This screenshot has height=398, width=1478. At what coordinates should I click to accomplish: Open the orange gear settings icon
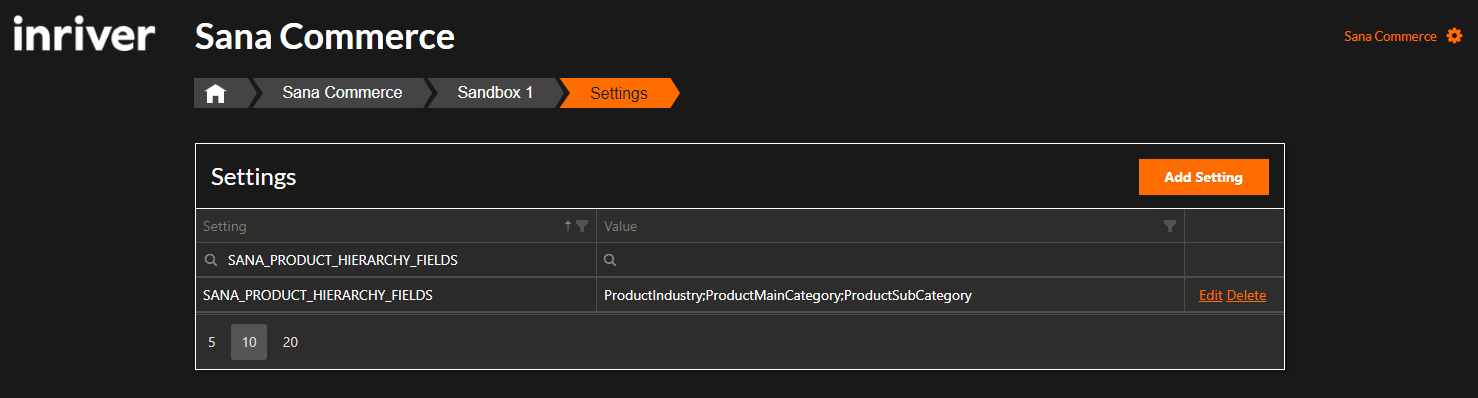coord(1455,36)
